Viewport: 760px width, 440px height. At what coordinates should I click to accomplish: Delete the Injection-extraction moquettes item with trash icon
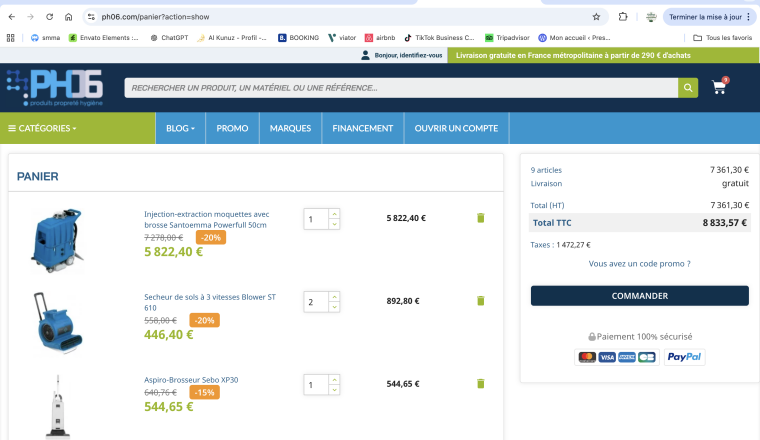(480, 218)
